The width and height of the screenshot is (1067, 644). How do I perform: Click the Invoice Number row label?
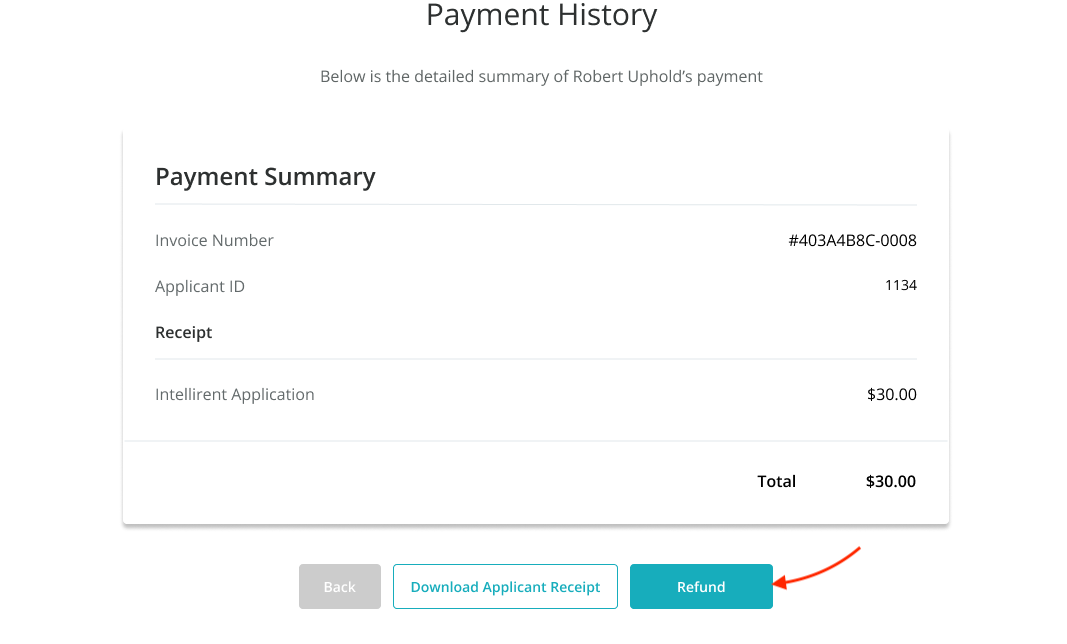(x=214, y=240)
